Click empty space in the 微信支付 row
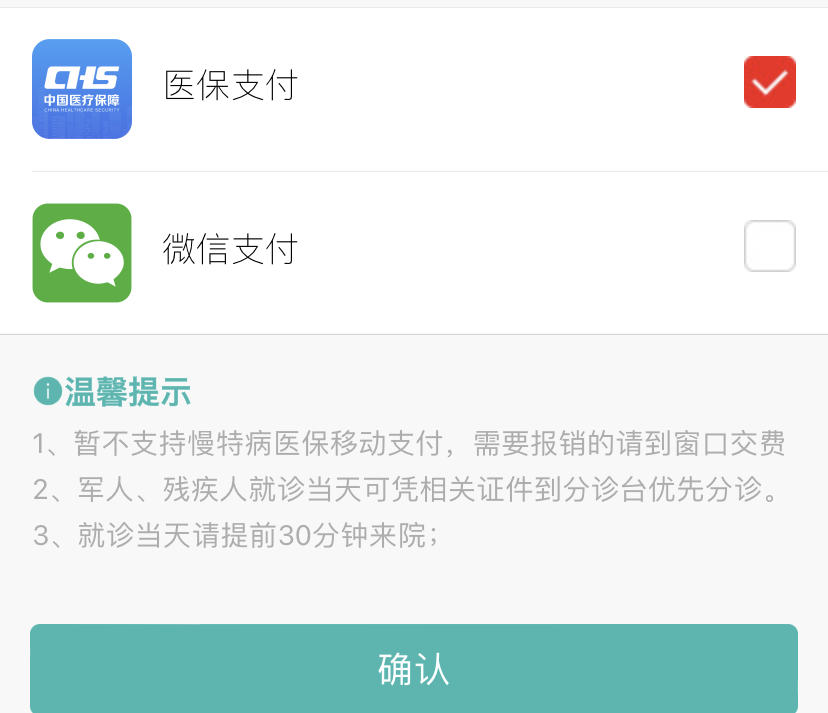The width and height of the screenshot is (828, 713). pos(520,251)
